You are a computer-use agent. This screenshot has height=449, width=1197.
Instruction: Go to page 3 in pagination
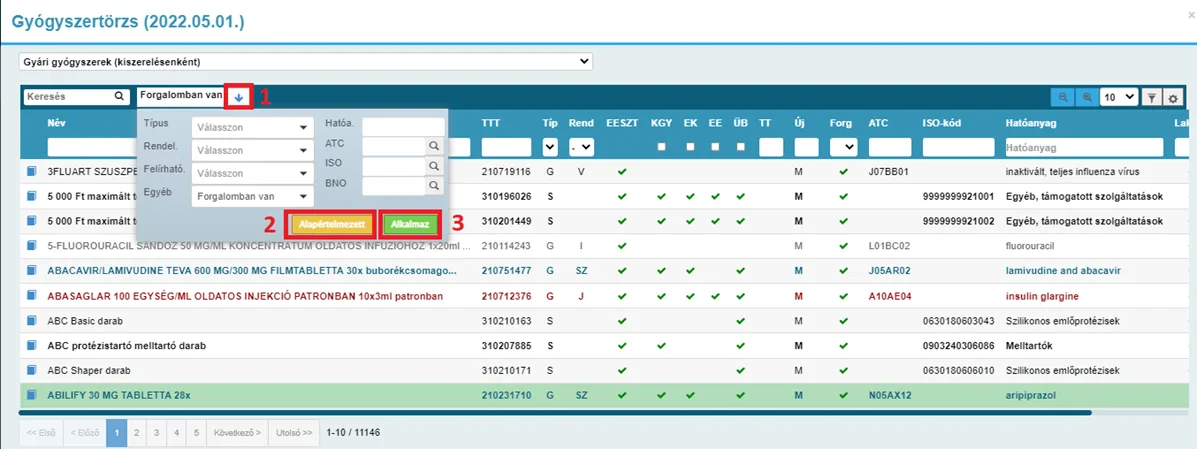156,432
